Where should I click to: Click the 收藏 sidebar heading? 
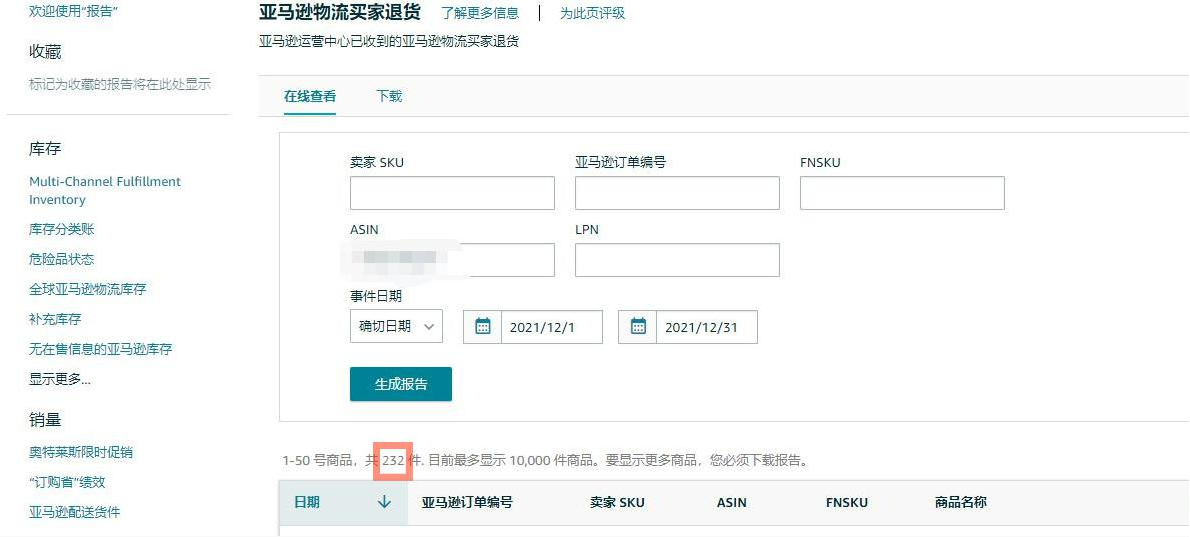coord(45,52)
